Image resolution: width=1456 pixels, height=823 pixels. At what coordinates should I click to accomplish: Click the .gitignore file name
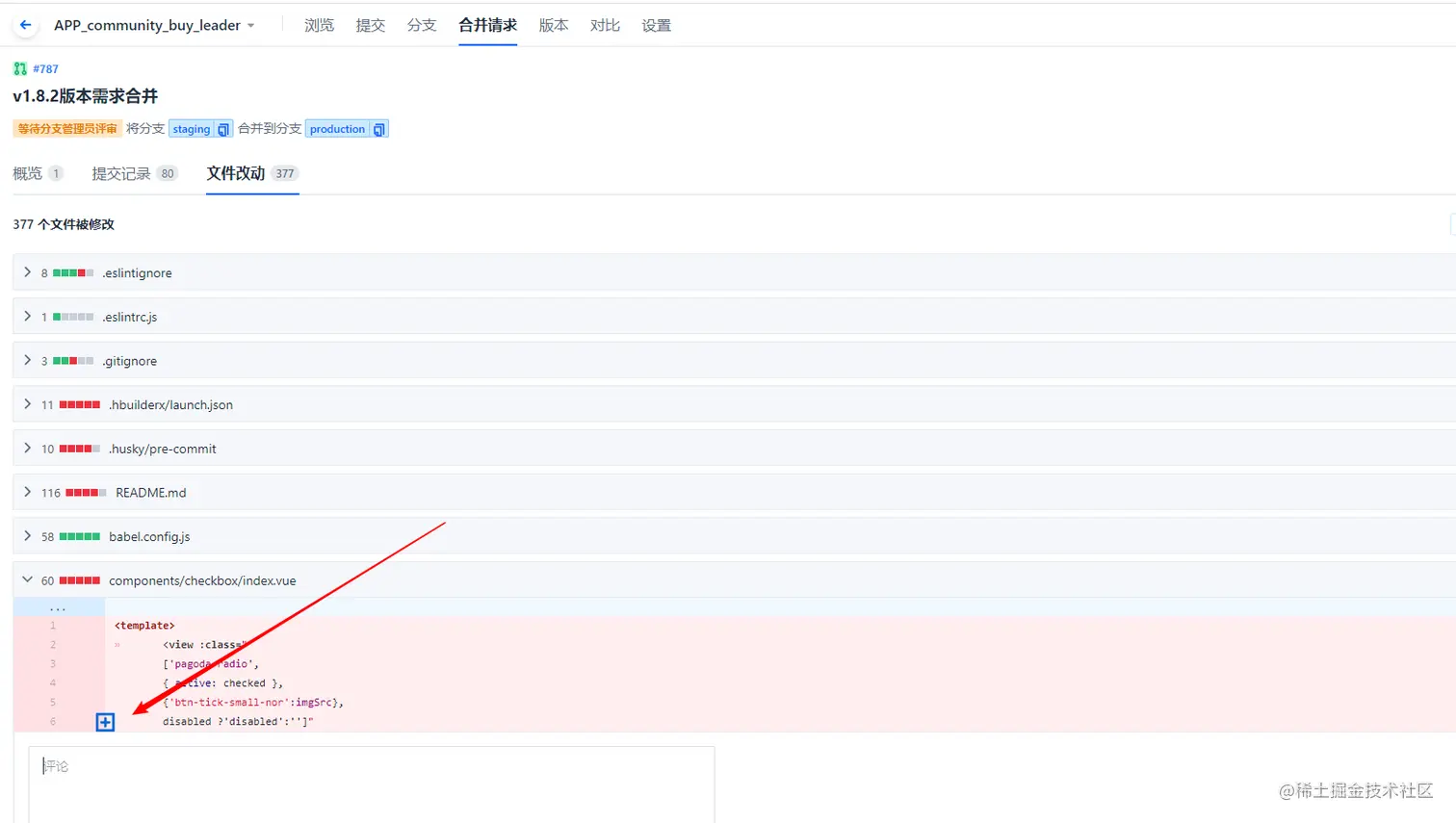click(x=129, y=361)
